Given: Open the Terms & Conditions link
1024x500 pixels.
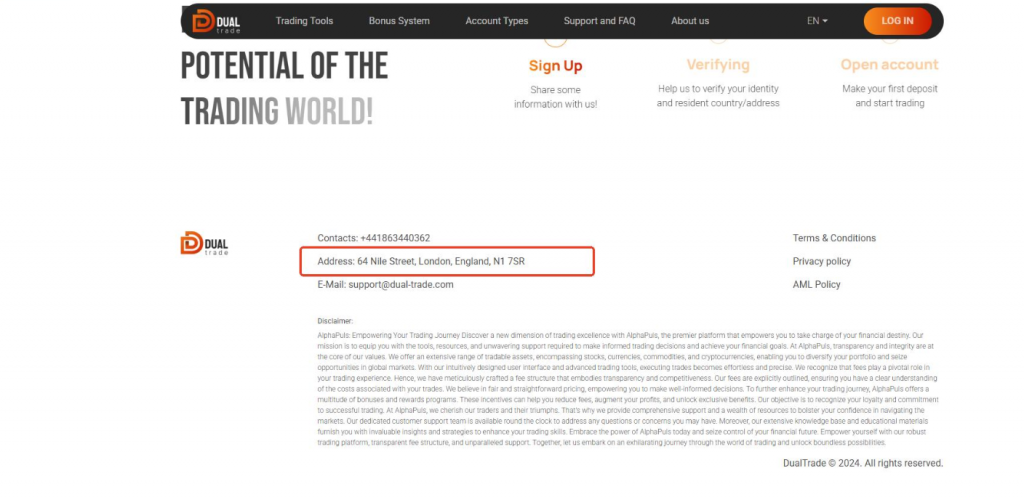Looking at the screenshot, I should click(834, 238).
